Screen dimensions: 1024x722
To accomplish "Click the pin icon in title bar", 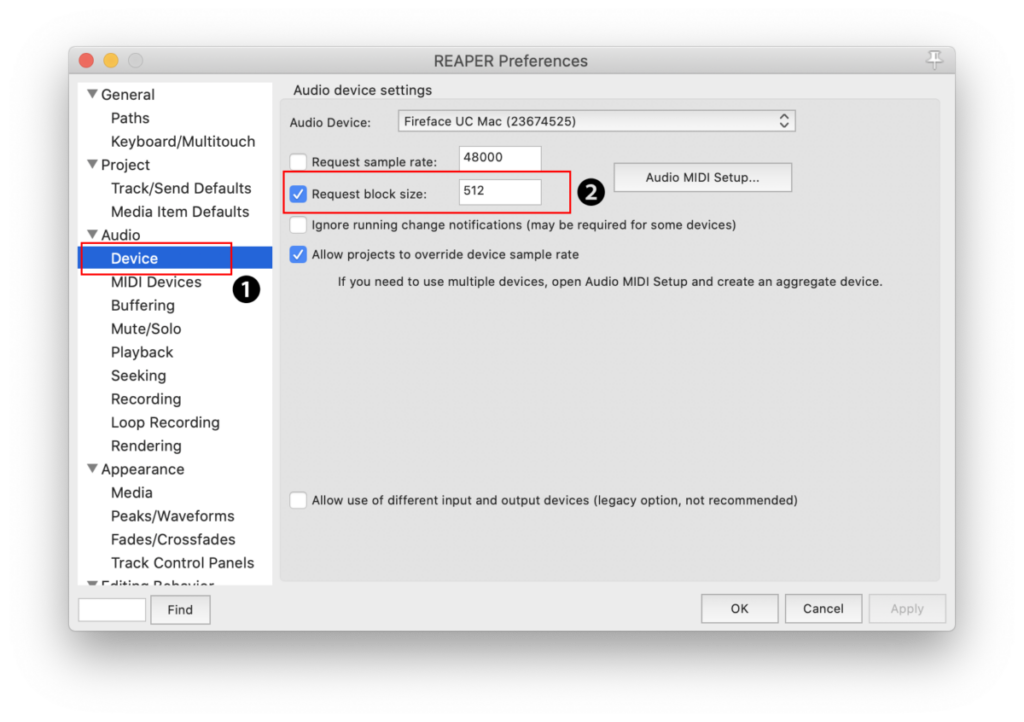I will [934, 61].
